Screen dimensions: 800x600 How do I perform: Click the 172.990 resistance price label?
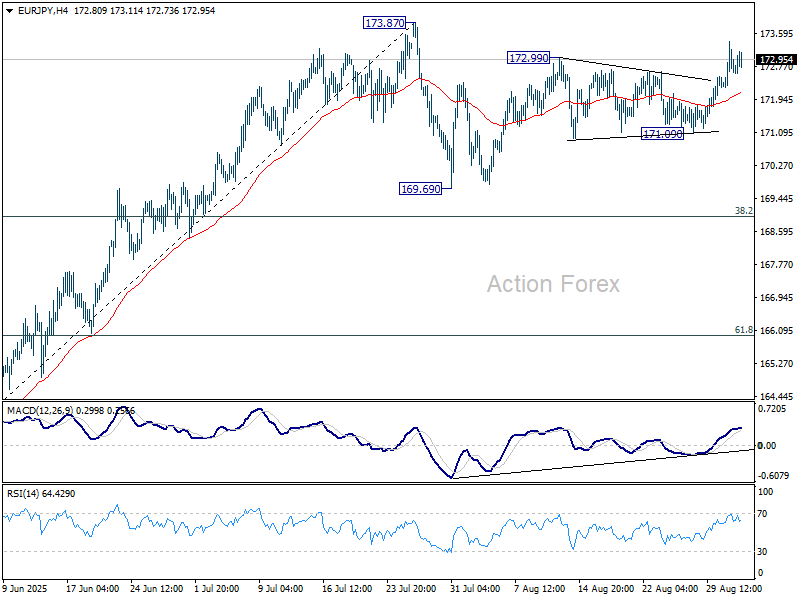coord(529,58)
